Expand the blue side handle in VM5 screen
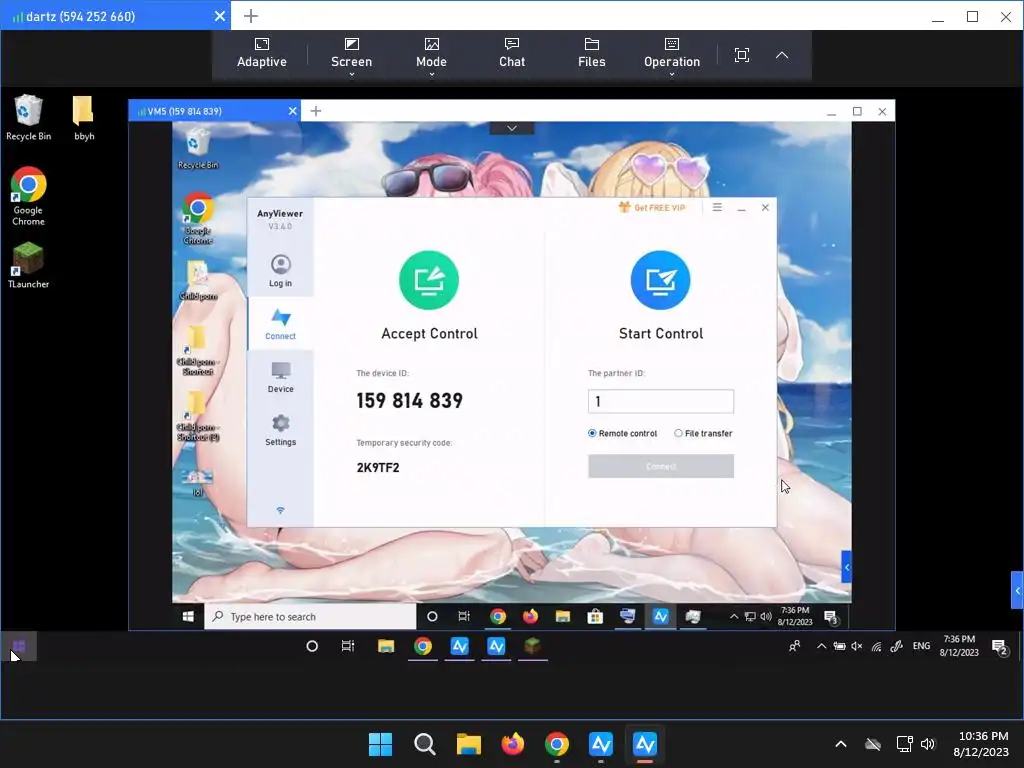Image resolution: width=1024 pixels, height=768 pixels. [x=846, y=567]
